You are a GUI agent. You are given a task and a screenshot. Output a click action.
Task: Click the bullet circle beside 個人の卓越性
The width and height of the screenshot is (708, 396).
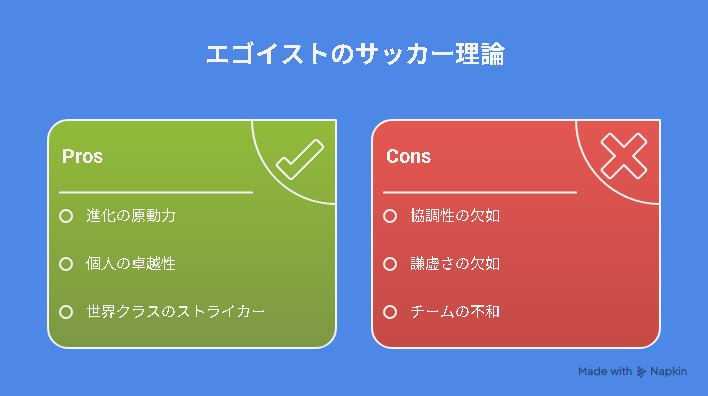tap(66, 264)
